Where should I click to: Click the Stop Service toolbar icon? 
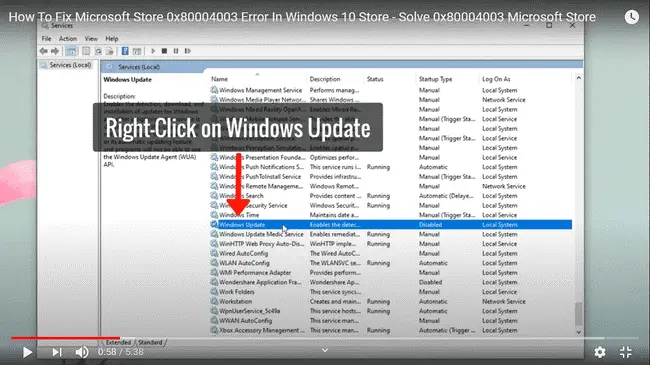164,51
